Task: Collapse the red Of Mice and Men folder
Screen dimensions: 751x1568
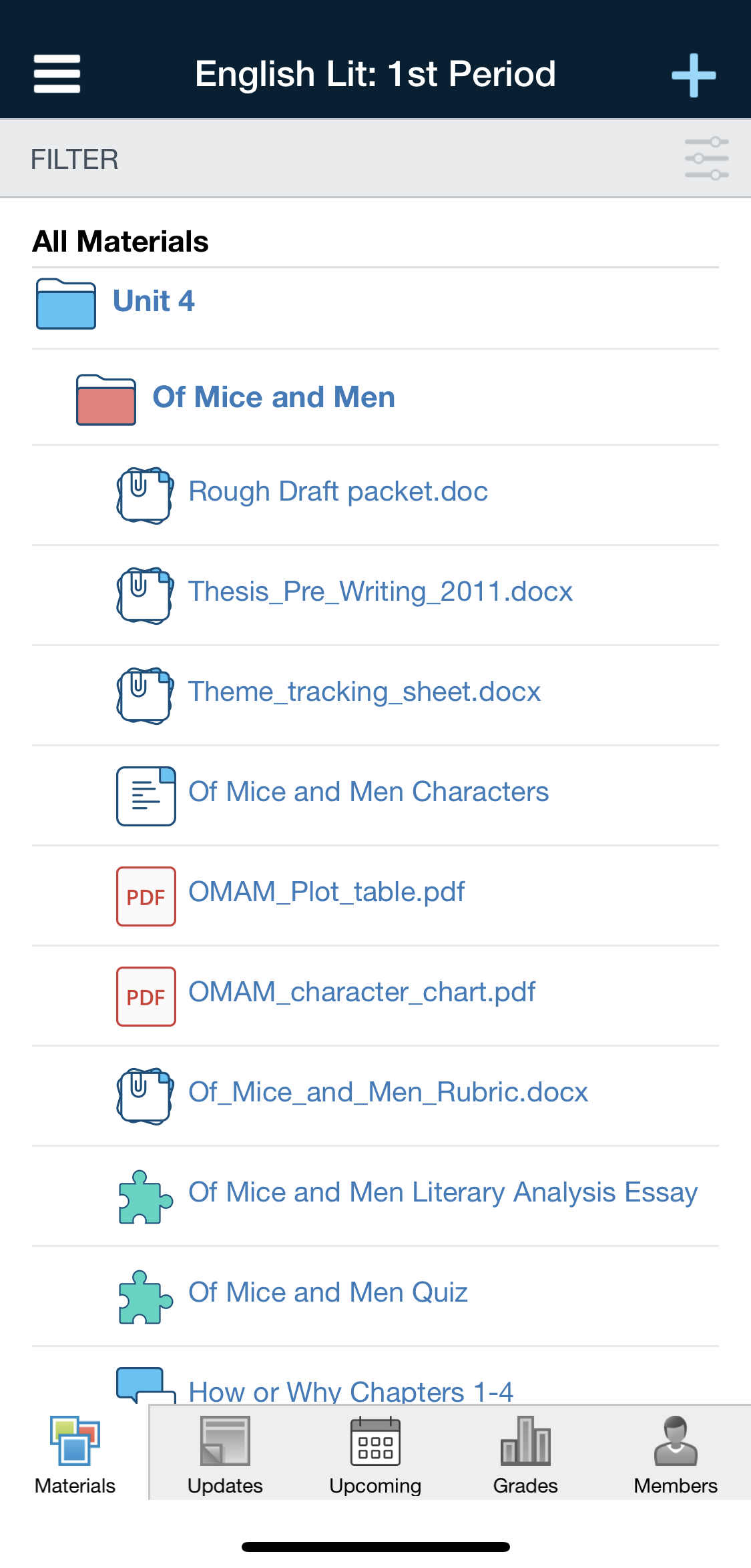Action: [105, 399]
